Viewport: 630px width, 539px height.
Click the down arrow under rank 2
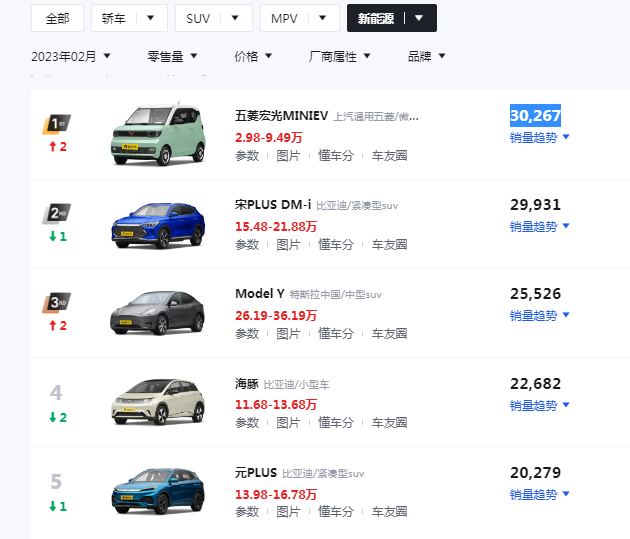(53, 236)
